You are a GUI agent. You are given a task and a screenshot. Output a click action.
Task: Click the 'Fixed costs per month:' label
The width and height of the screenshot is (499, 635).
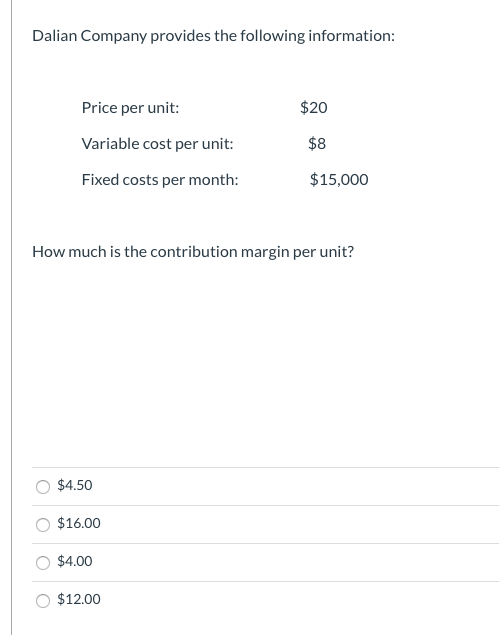[160, 180]
